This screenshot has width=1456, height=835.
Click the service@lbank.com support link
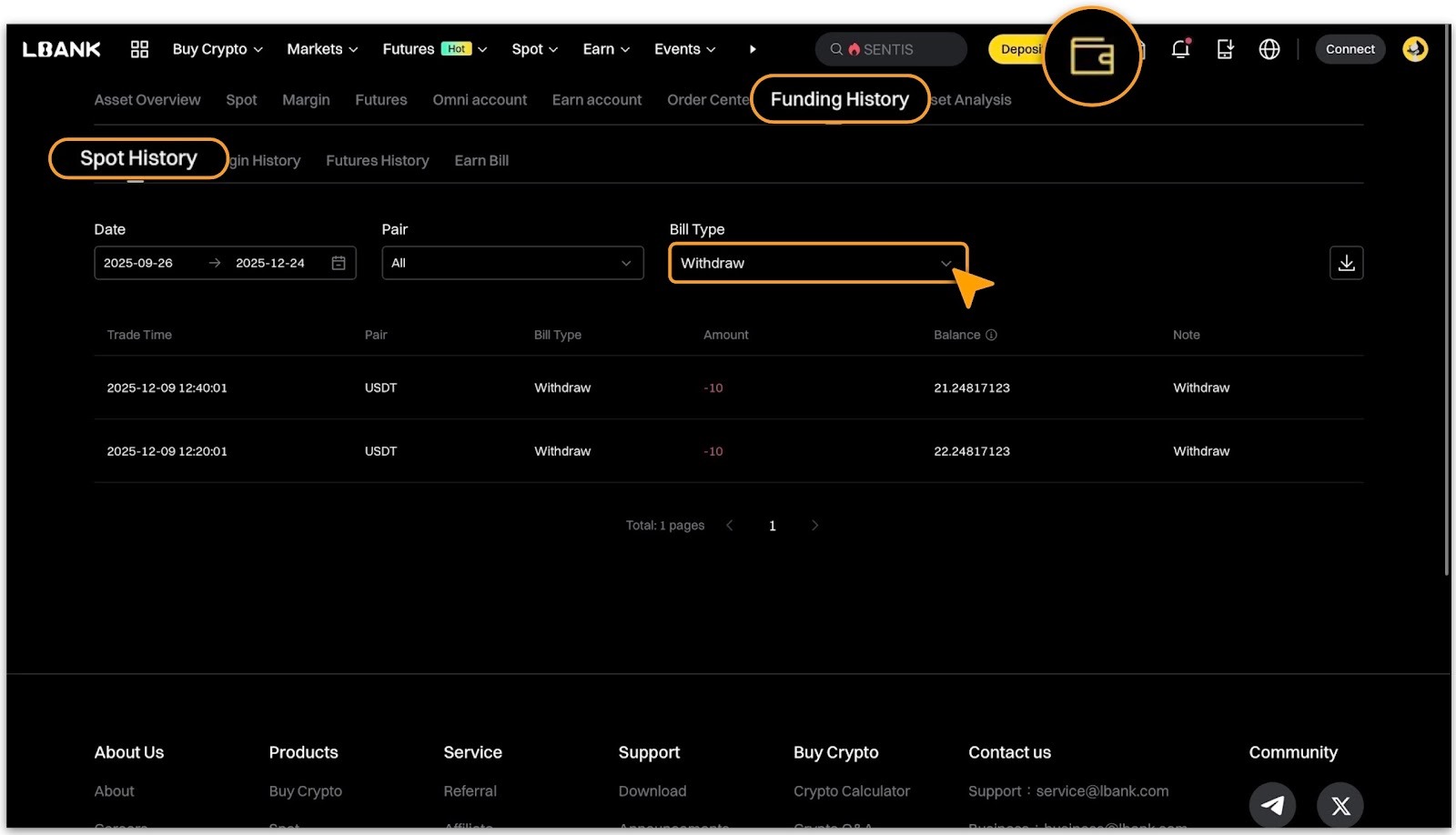1102,791
